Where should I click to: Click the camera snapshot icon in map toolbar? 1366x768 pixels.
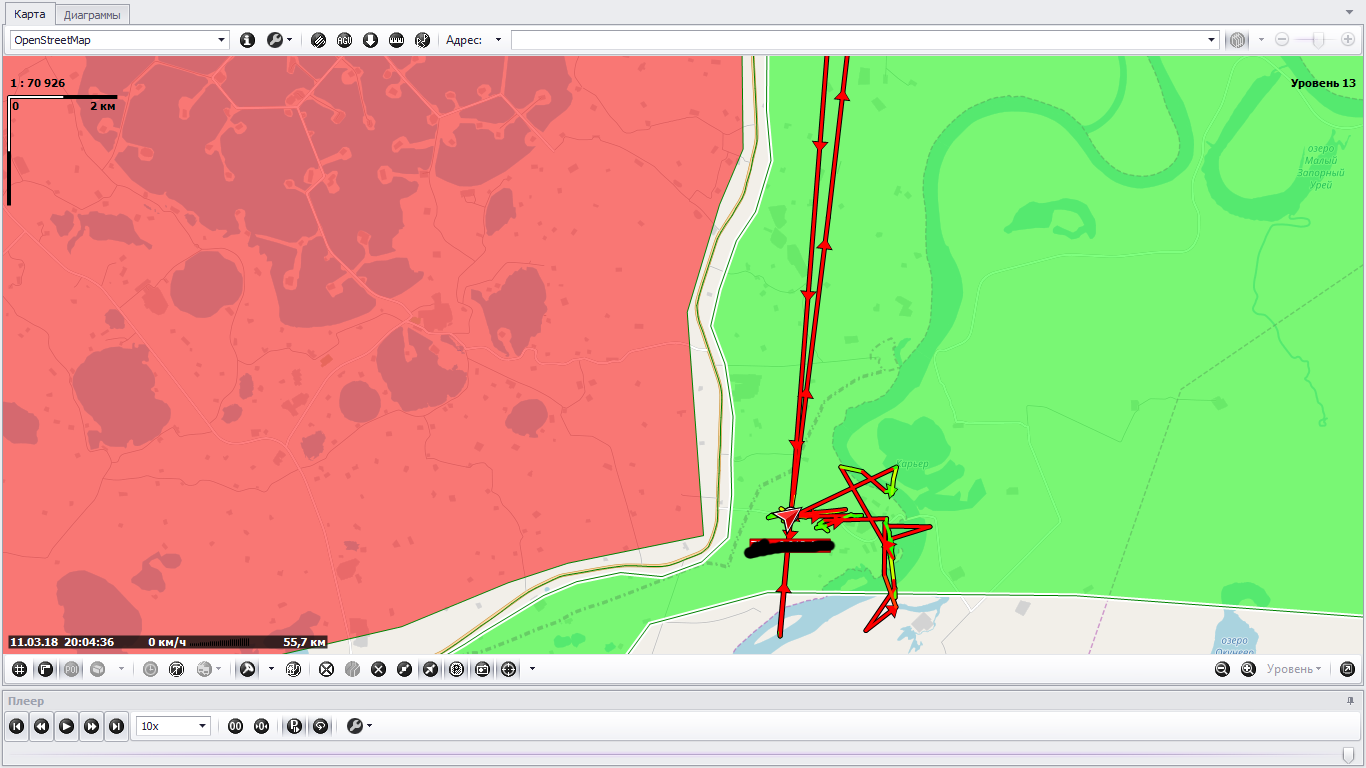pyautogui.click(x=483, y=669)
